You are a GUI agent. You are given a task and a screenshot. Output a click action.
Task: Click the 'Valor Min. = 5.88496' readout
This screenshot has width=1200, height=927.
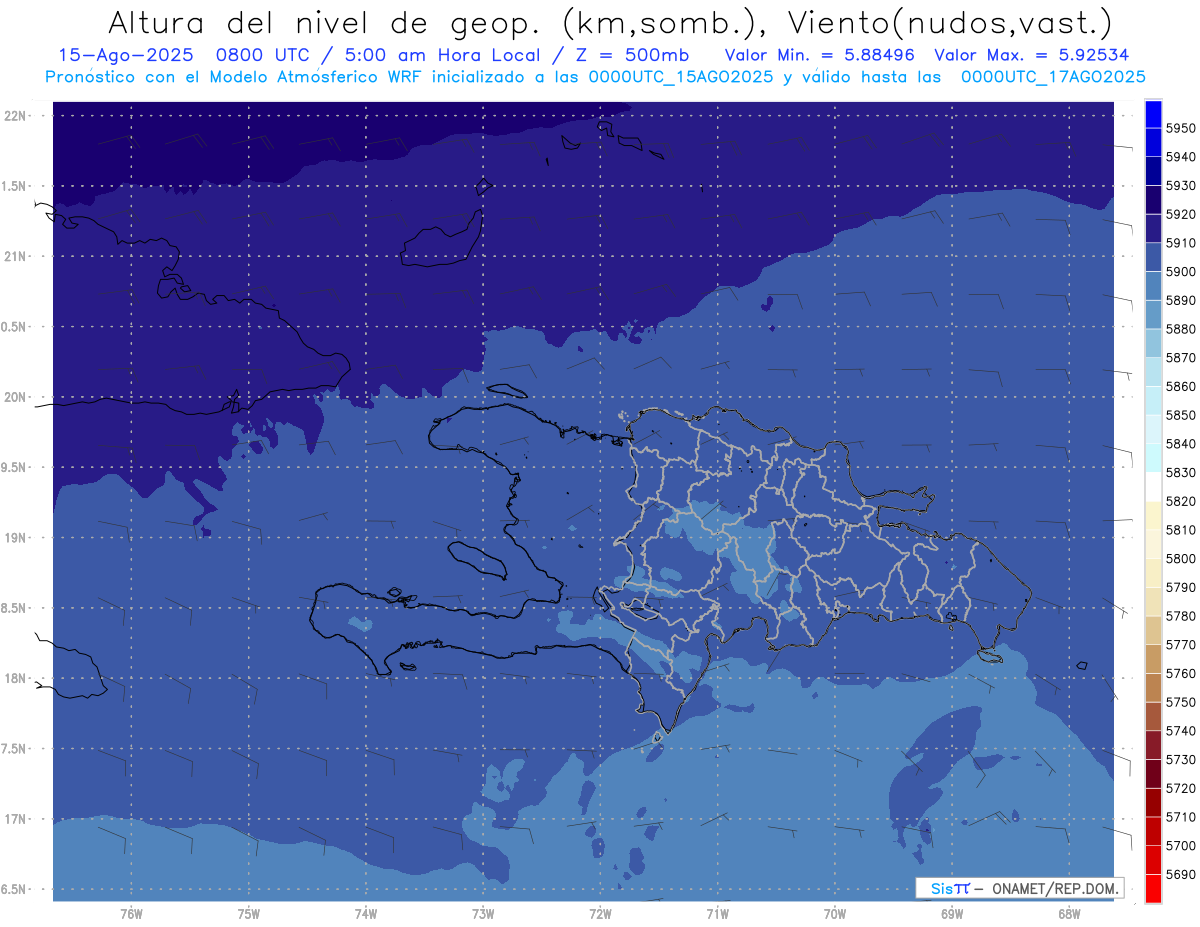[820, 55]
